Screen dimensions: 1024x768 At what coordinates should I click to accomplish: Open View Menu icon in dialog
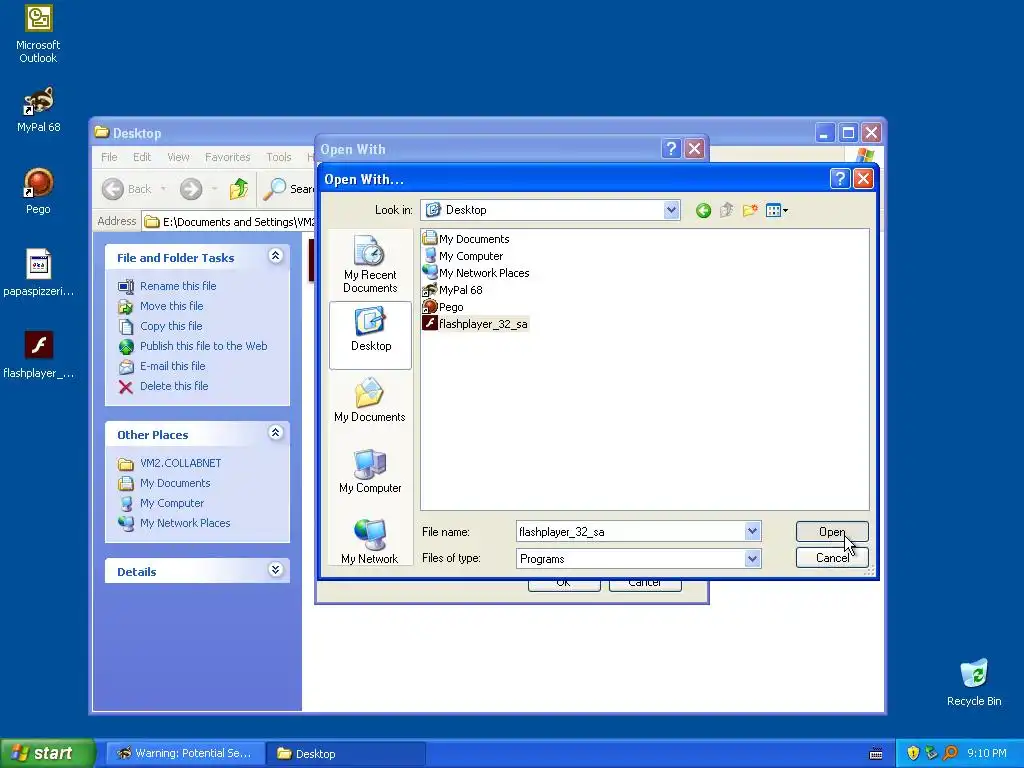776,210
